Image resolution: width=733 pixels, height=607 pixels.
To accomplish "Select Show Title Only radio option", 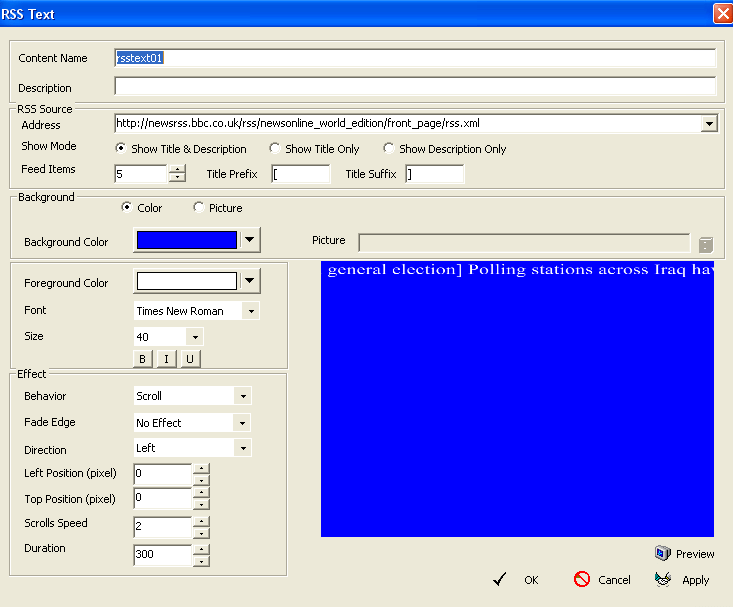I will (275, 149).
